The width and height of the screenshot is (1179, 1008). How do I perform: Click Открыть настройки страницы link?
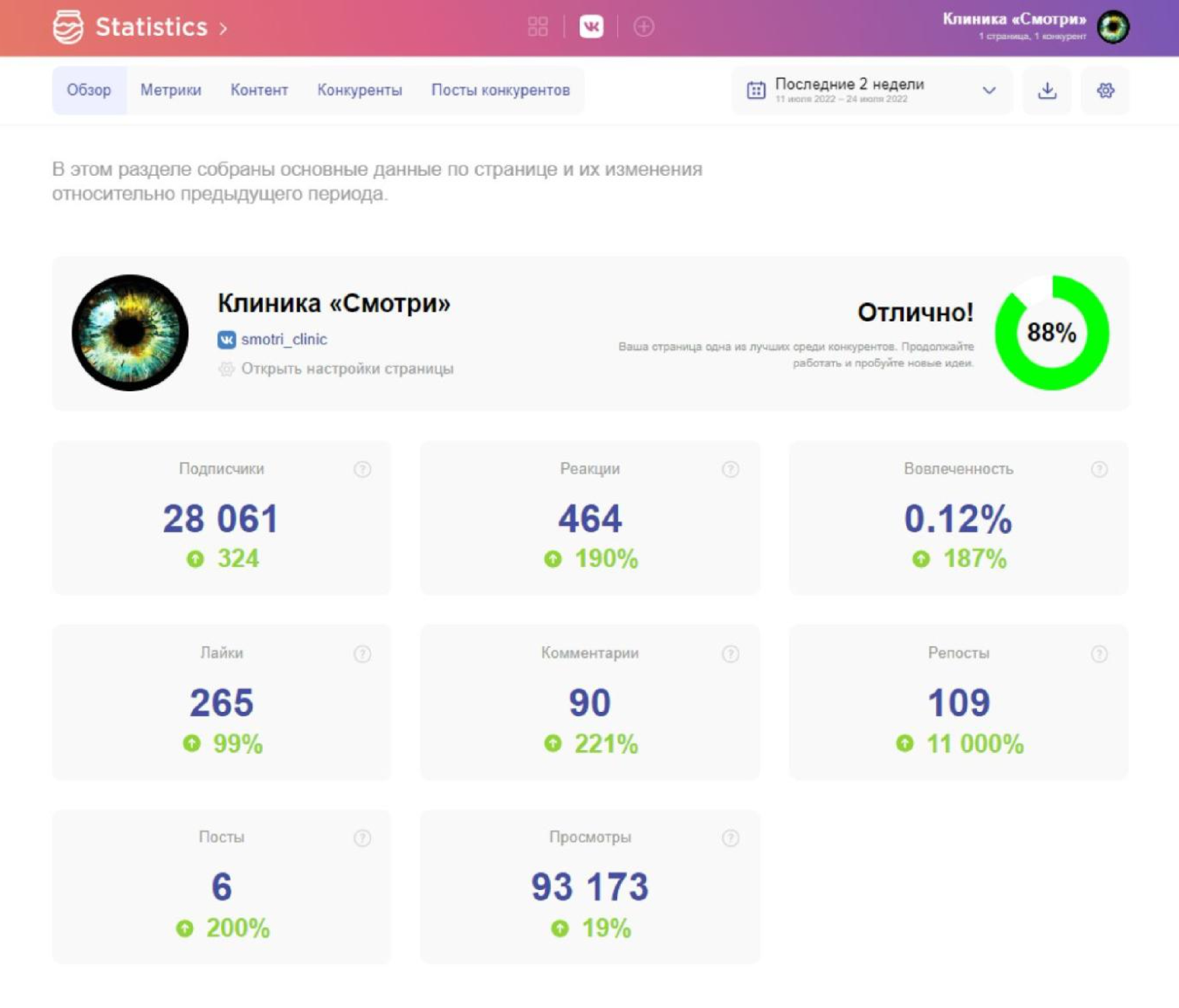click(x=347, y=369)
